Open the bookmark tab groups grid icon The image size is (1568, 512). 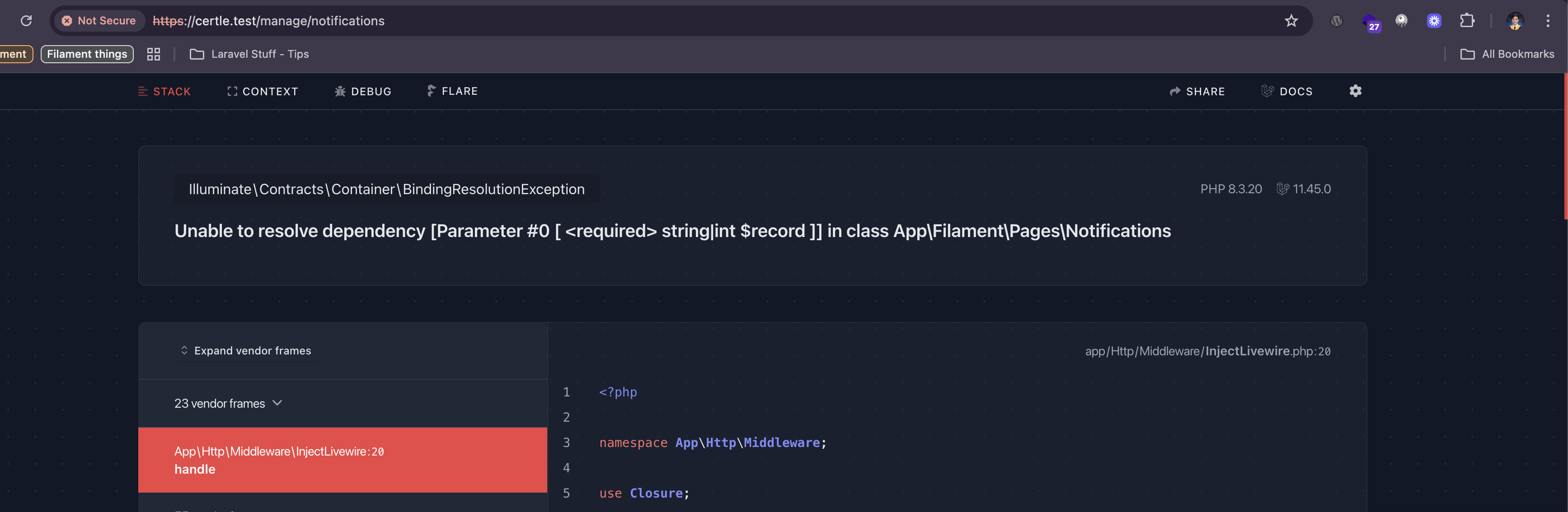(153, 54)
